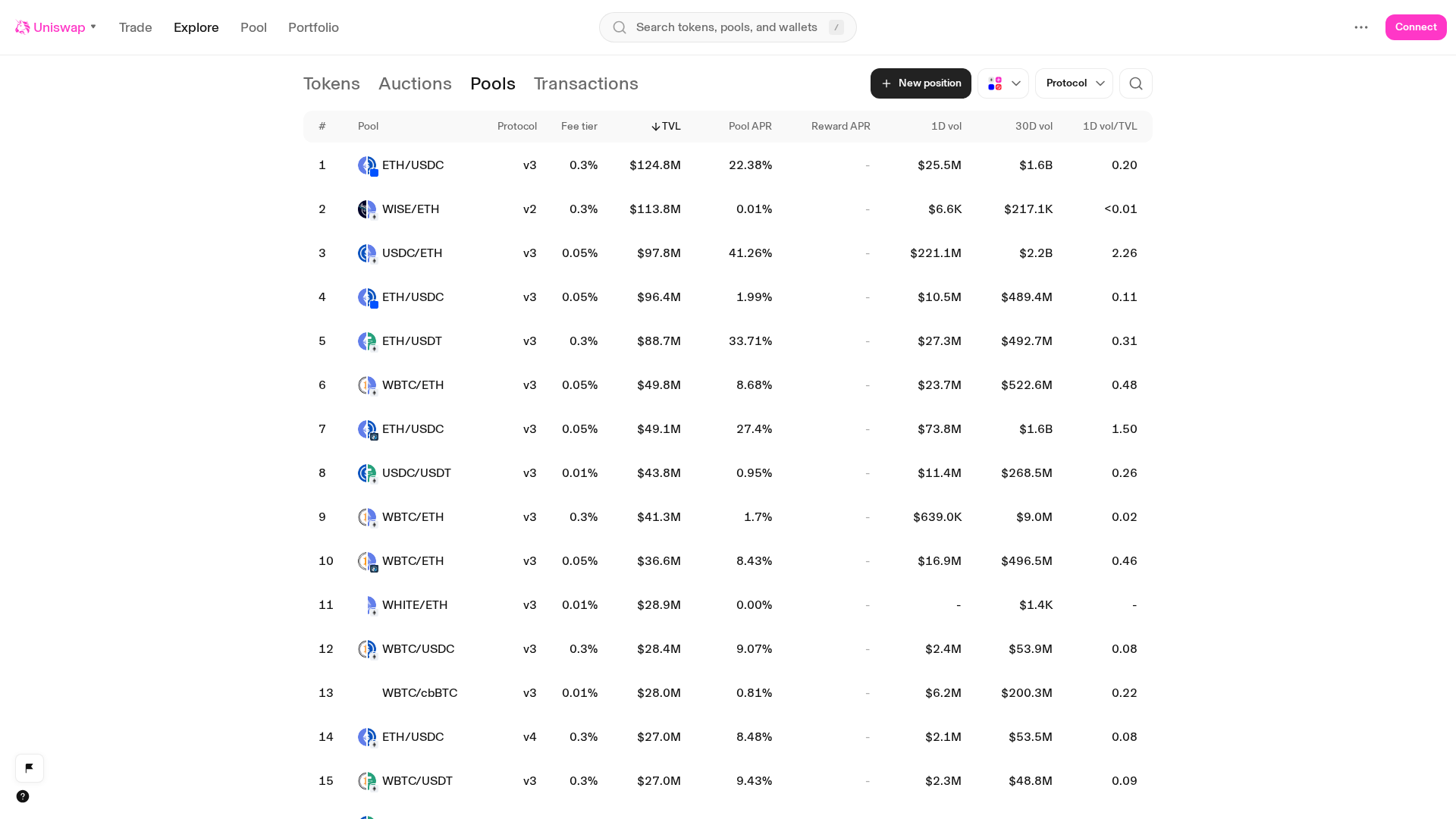Switch to the Tokens tab
The width and height of the screenshot is (1456, 819).
coord(331,83)
